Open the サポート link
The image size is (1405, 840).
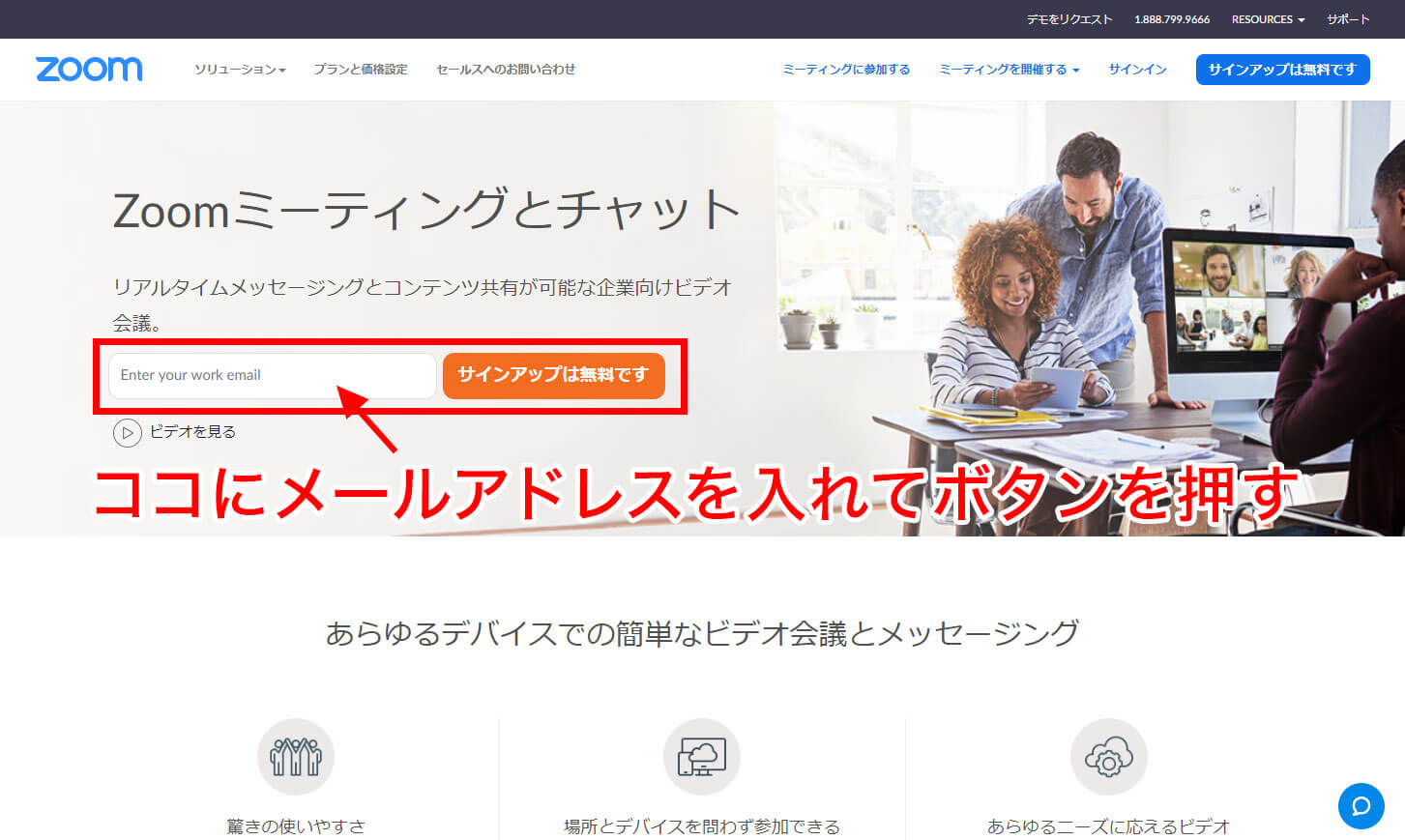(1348, 19)
